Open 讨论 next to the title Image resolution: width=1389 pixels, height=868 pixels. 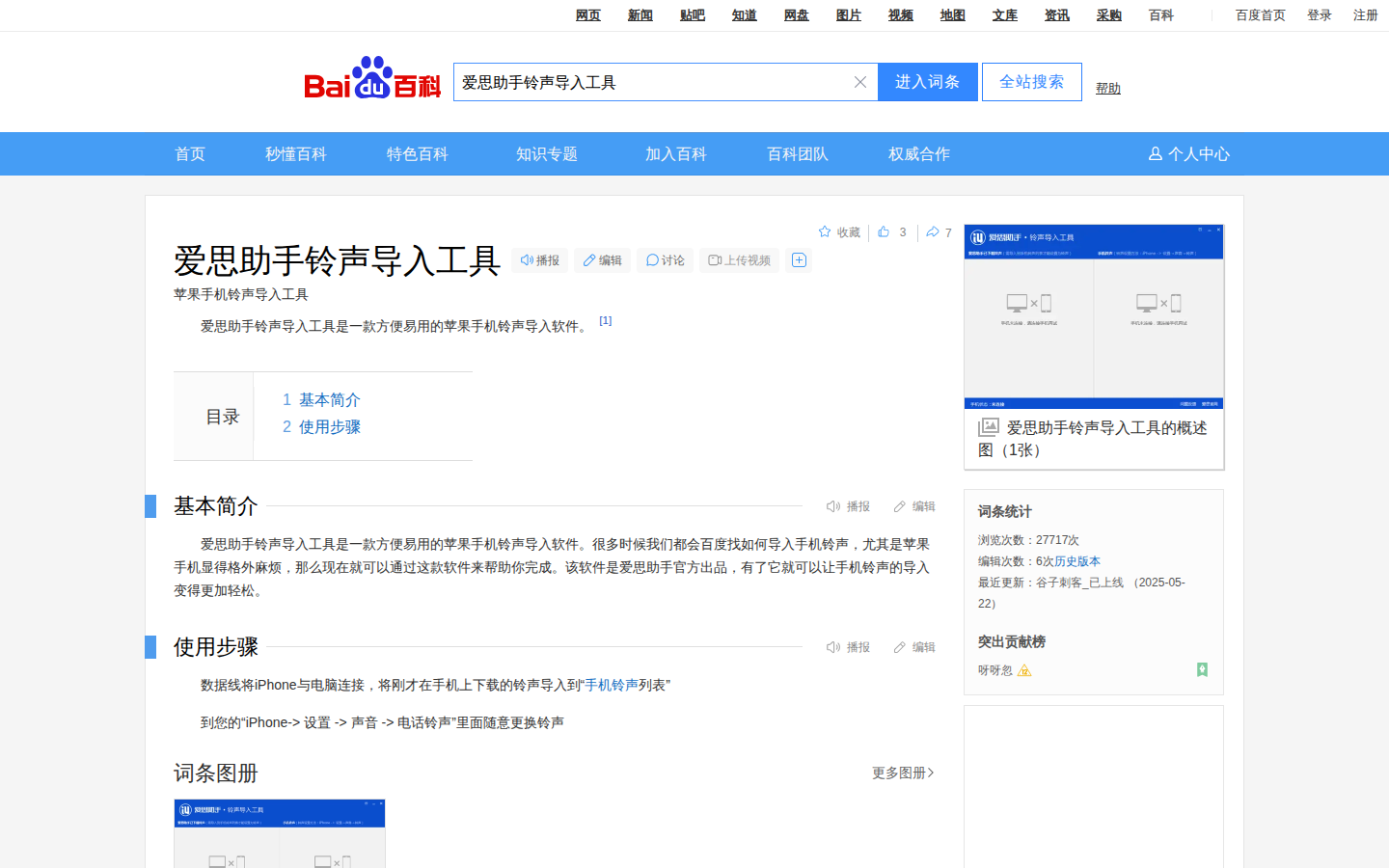point(666,260)
